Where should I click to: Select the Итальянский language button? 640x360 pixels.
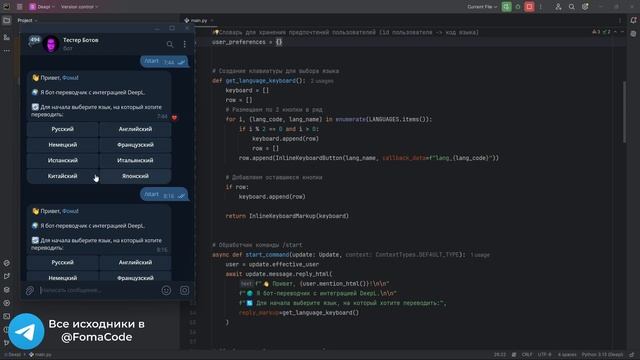pos(135,160)
